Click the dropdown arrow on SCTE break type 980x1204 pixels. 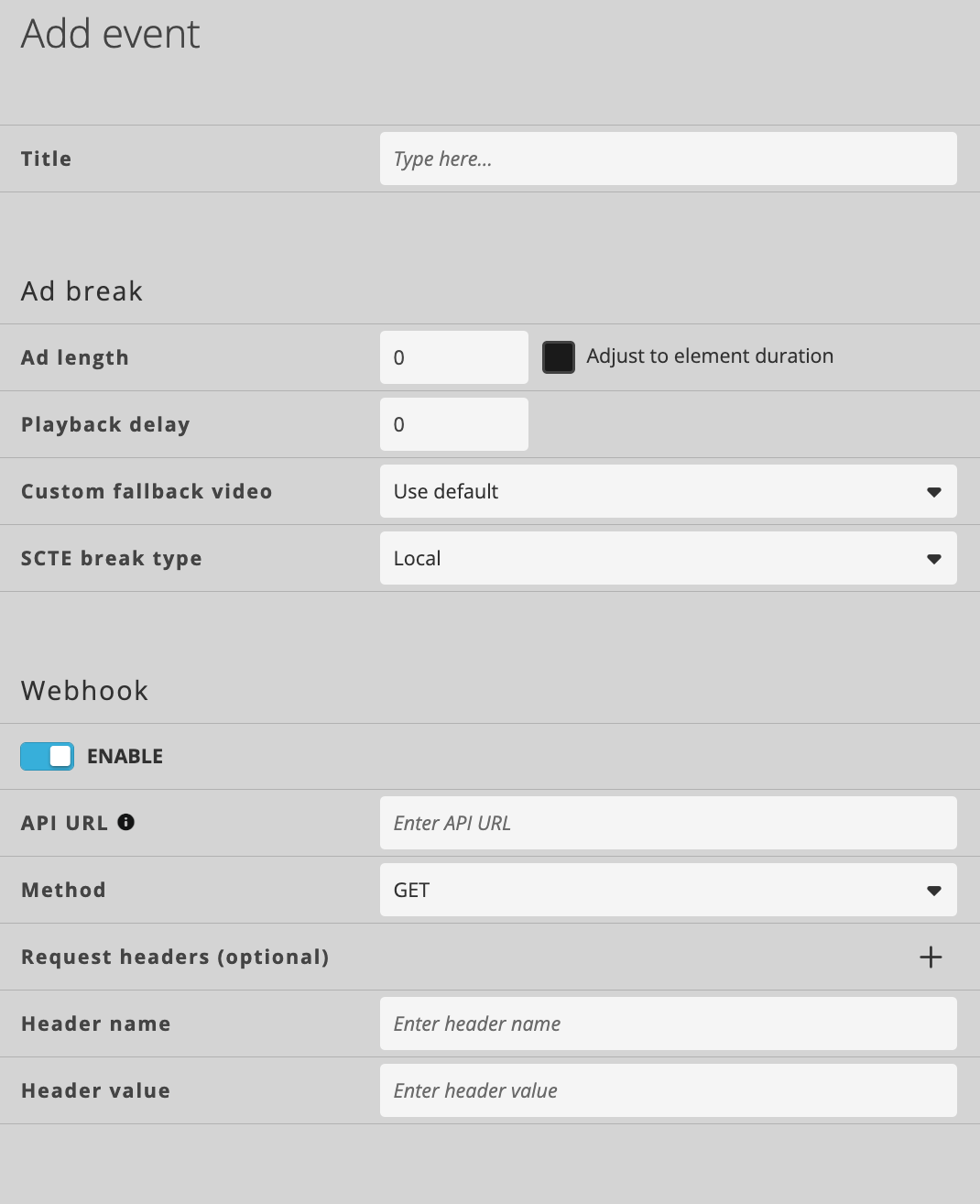point(934,558)
